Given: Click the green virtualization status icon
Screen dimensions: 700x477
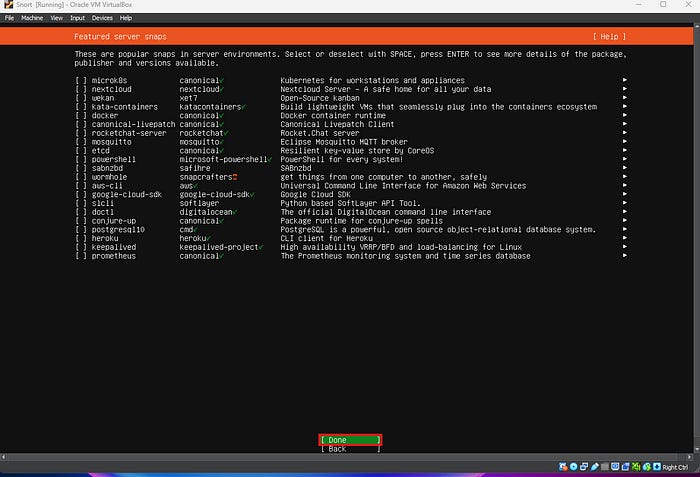Looking at the screenshot, I should (636, 467).
